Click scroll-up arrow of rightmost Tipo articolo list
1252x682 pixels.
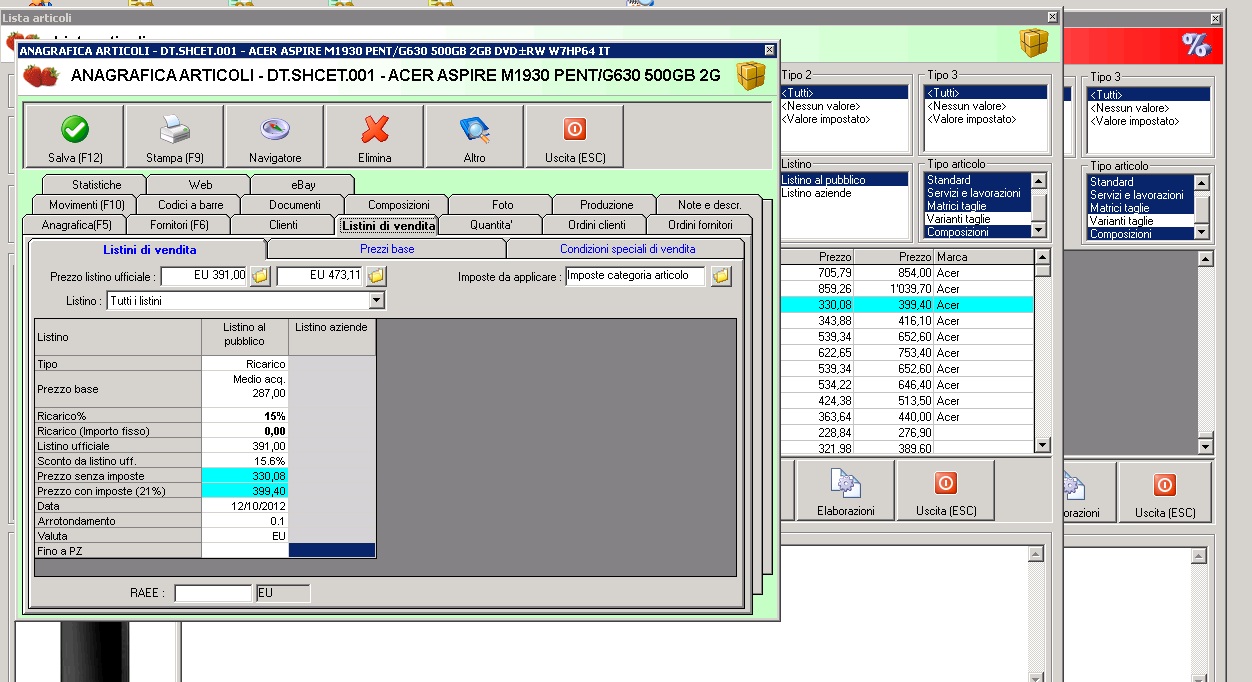pyautogui.click(x=1202, y=183)
